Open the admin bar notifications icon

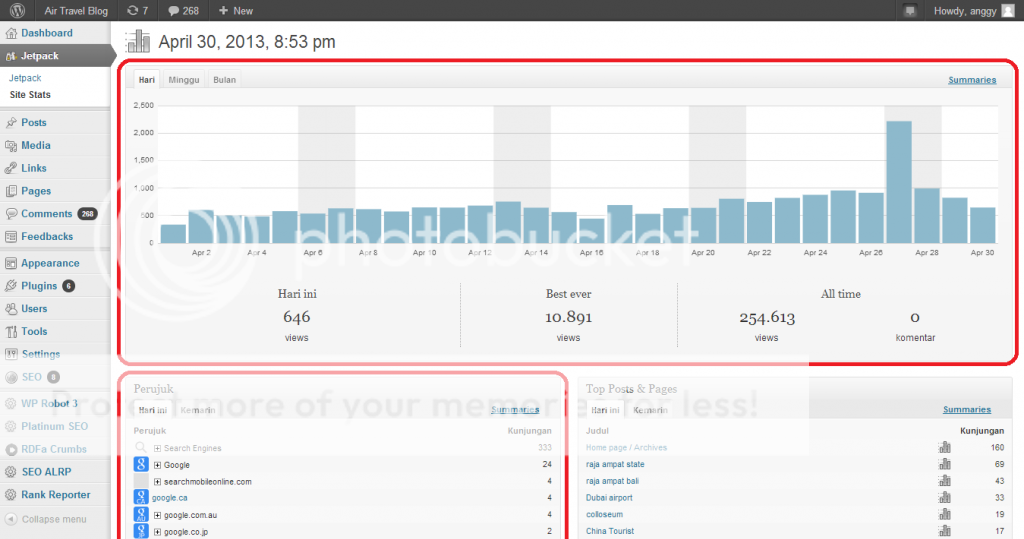click(x=910, y=10)
